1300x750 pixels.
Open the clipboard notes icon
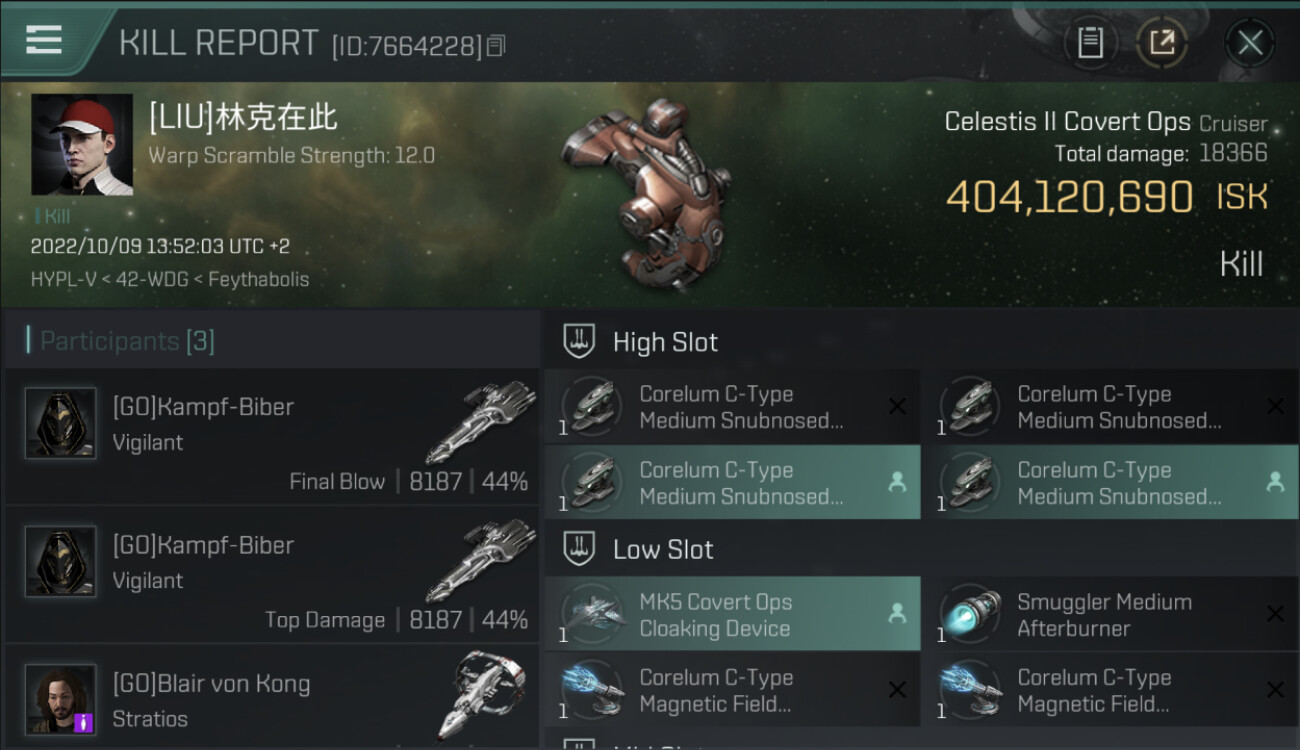tap(1090, 42)
